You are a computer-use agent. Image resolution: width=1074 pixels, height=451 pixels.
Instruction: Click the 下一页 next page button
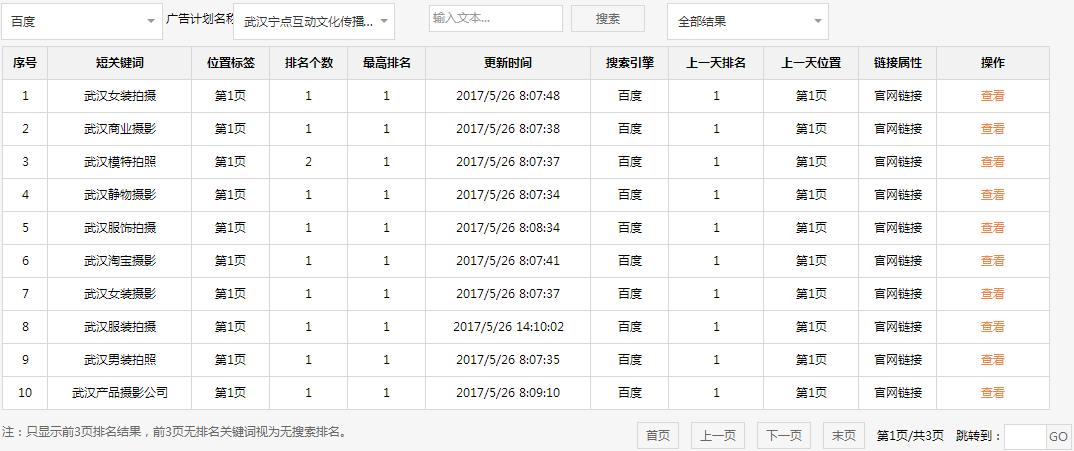pos(784,435)
